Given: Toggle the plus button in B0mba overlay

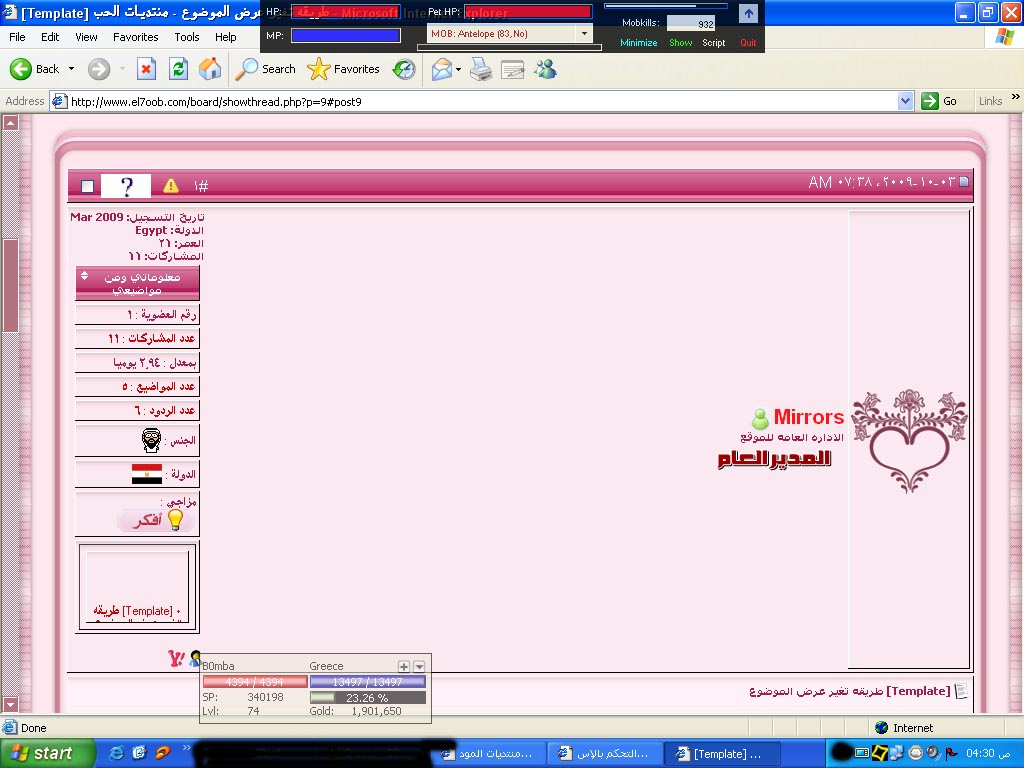Looking at the screenshot, I should point(404,666).
